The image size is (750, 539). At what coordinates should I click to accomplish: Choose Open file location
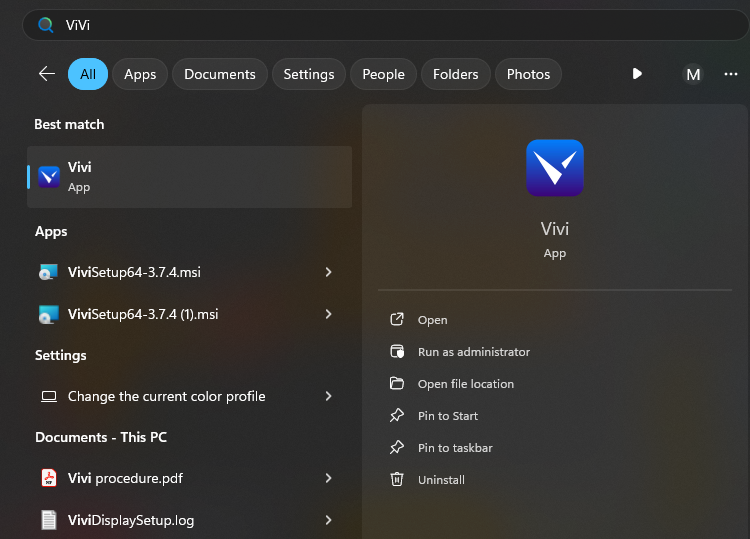point(466,384)
